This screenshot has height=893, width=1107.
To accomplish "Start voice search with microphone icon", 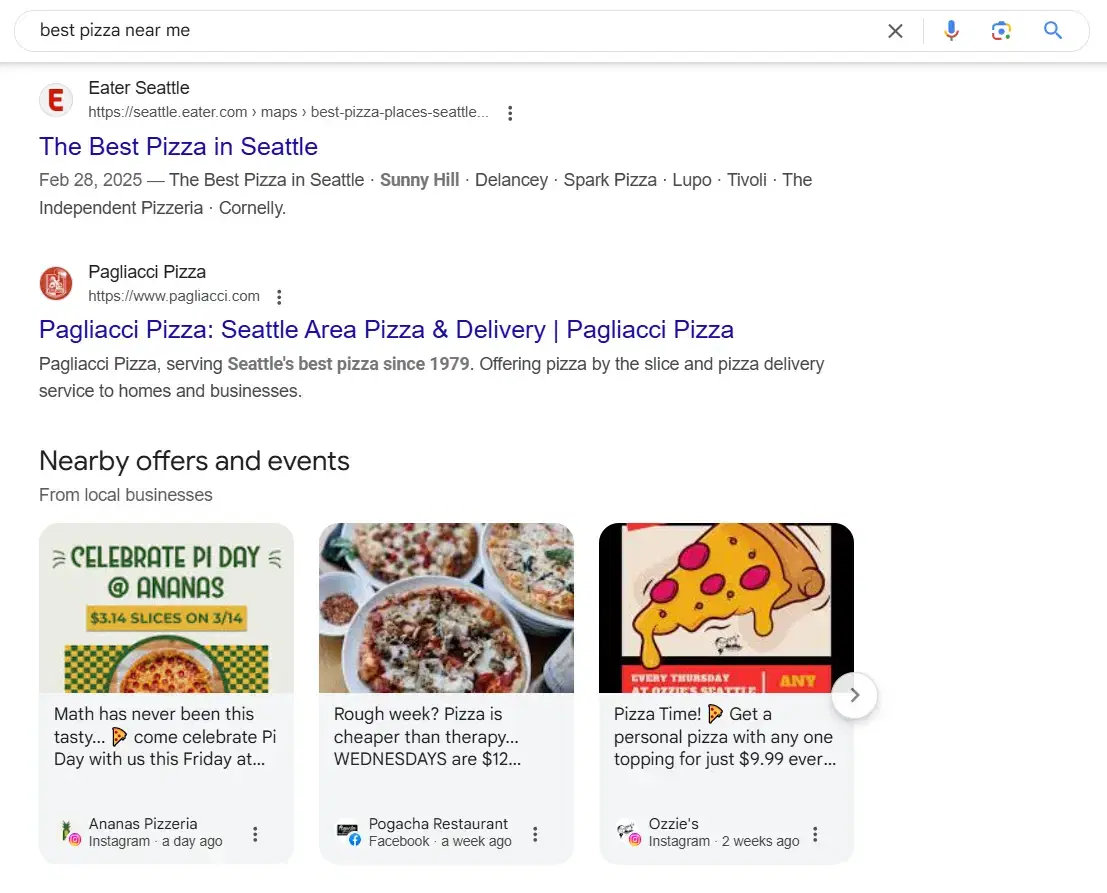I will (x=951, y=30).
